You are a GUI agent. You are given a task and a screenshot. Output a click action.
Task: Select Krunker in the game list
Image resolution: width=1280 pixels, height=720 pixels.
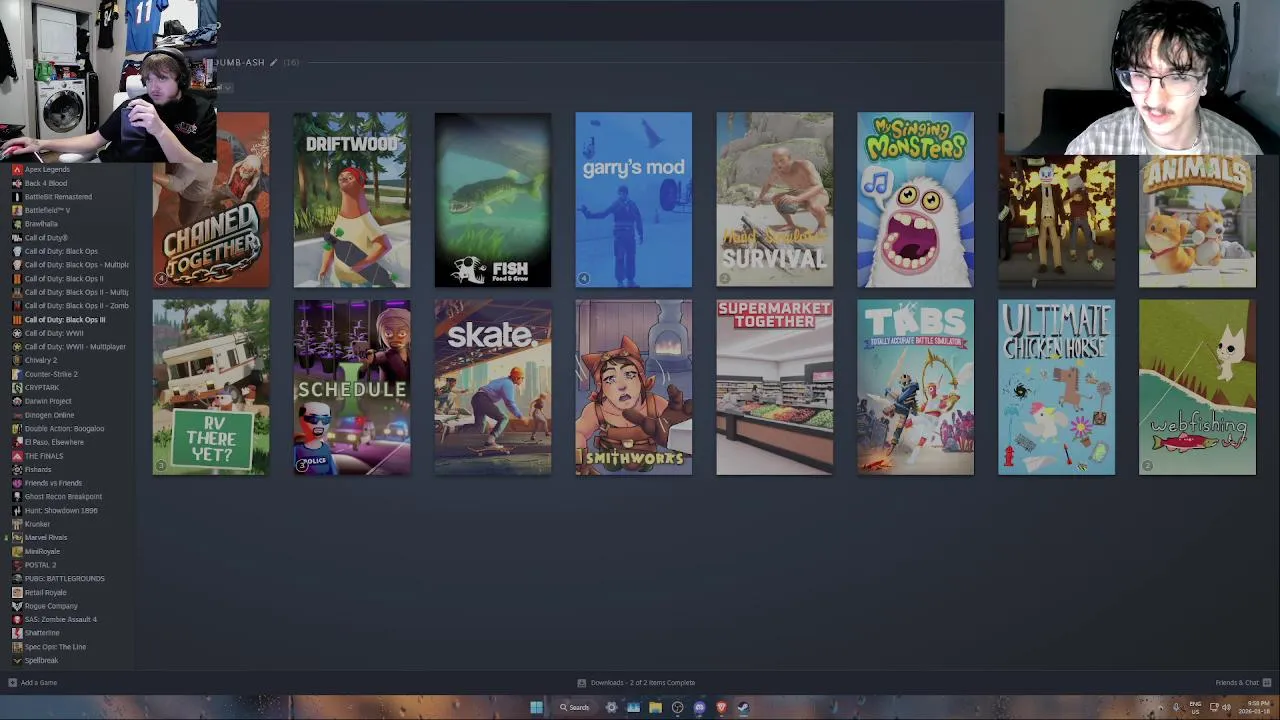click(68, 524)
